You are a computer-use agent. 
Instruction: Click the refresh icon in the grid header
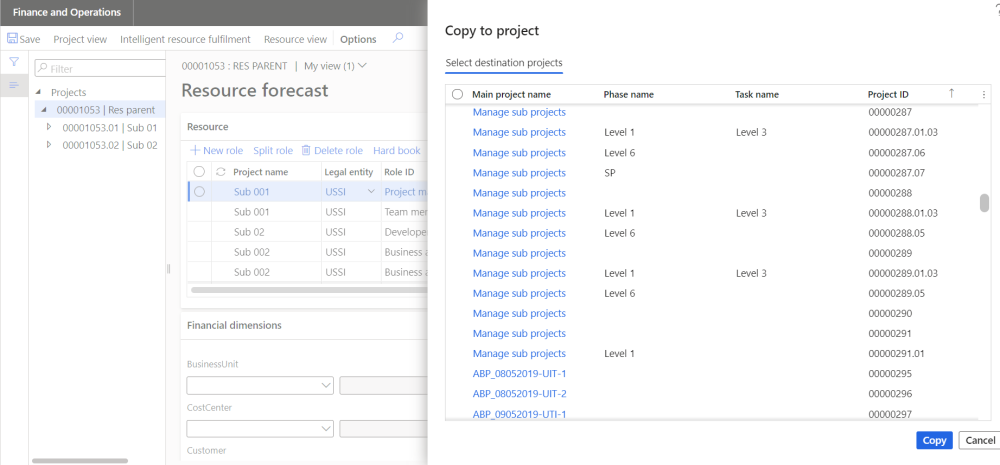220,172
